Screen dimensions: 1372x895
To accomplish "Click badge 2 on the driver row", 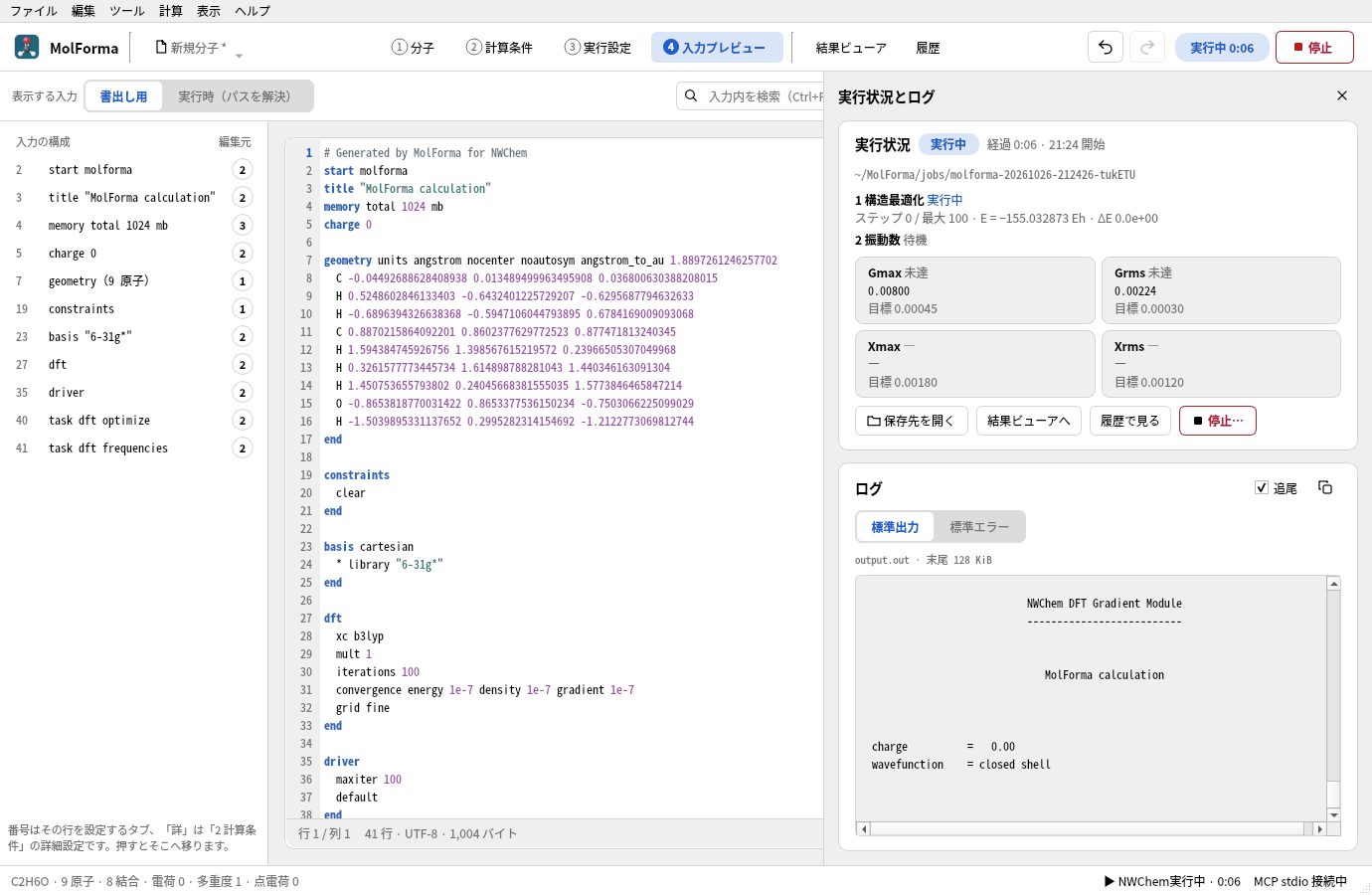I will click(x=242, y=393).
